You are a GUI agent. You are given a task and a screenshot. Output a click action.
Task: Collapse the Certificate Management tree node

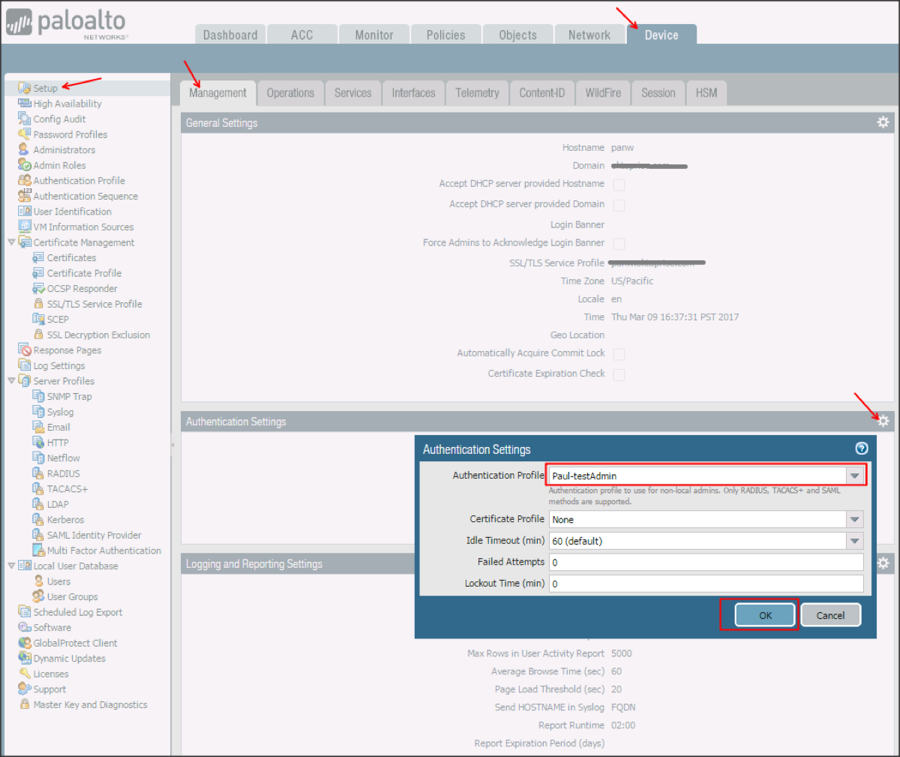click(12, 243)
